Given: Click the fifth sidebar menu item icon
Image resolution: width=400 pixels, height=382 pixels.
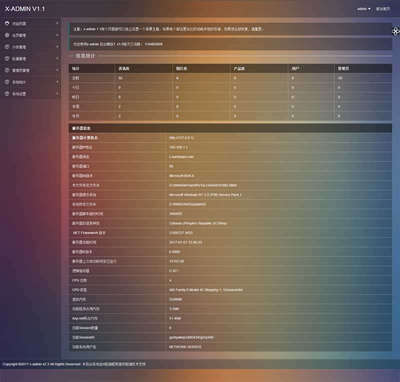Looking at the screenshot, I should click(x=7, y=70).
